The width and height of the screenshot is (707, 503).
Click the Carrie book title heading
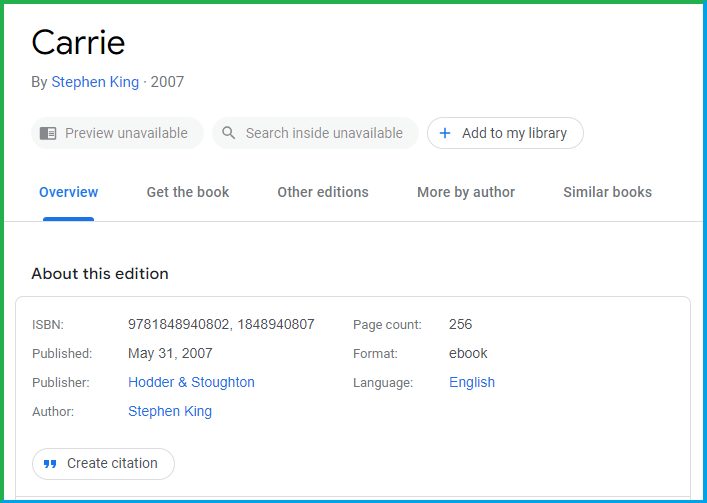78,42
